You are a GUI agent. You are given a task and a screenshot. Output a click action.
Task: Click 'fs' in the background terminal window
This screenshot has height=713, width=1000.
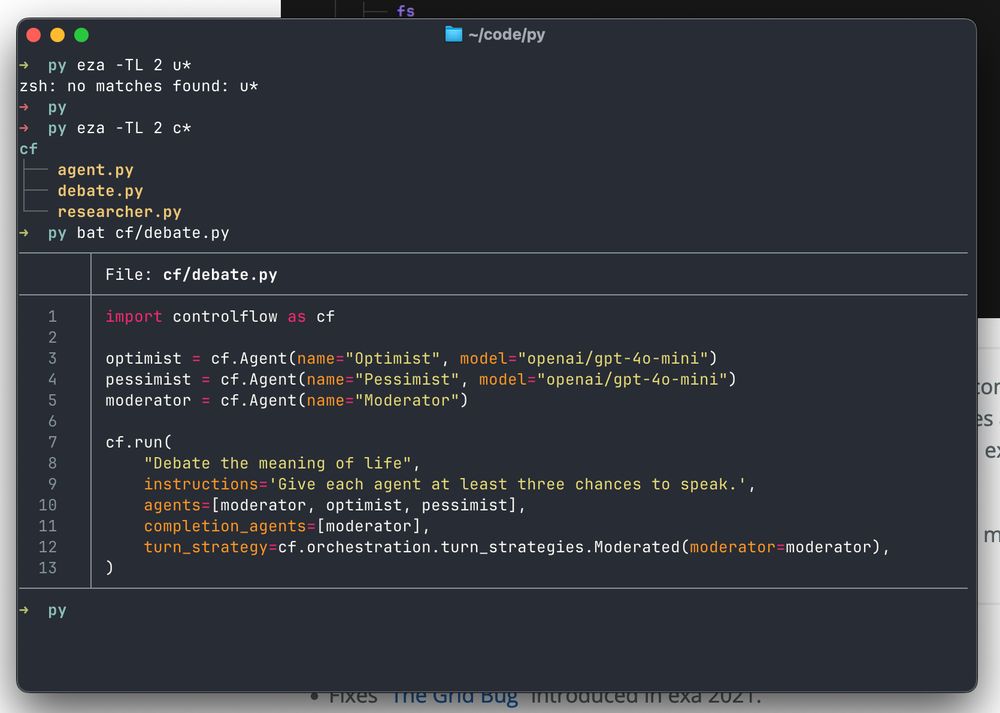coord(406,11)
